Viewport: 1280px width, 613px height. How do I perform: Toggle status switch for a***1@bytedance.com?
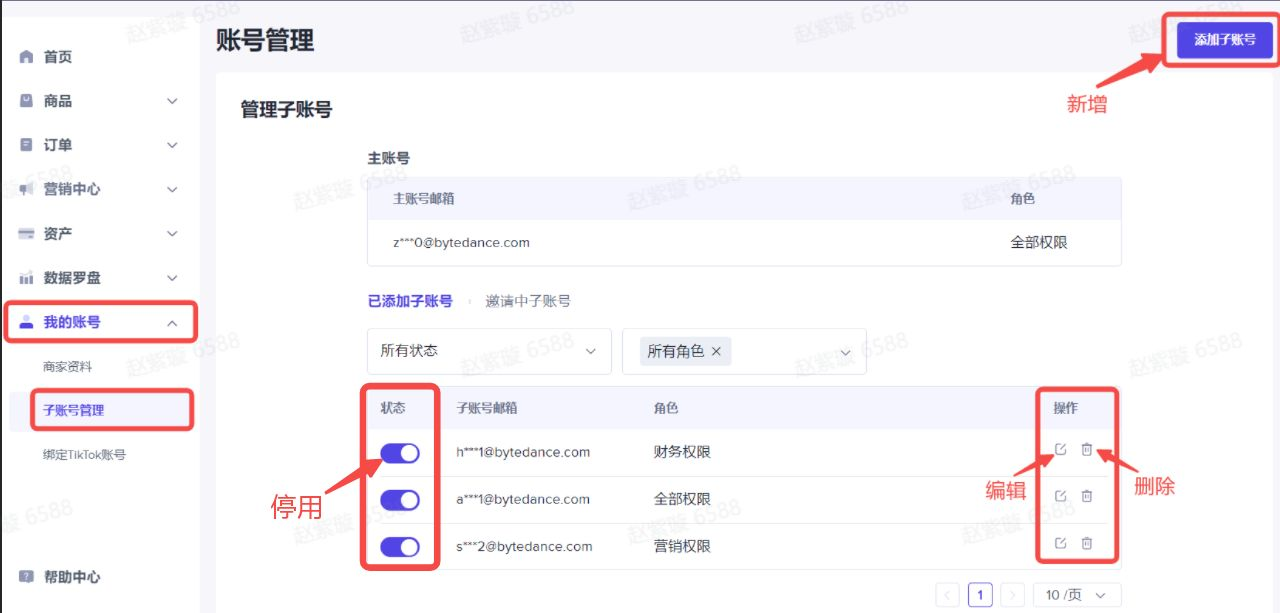tap(400, 500)
